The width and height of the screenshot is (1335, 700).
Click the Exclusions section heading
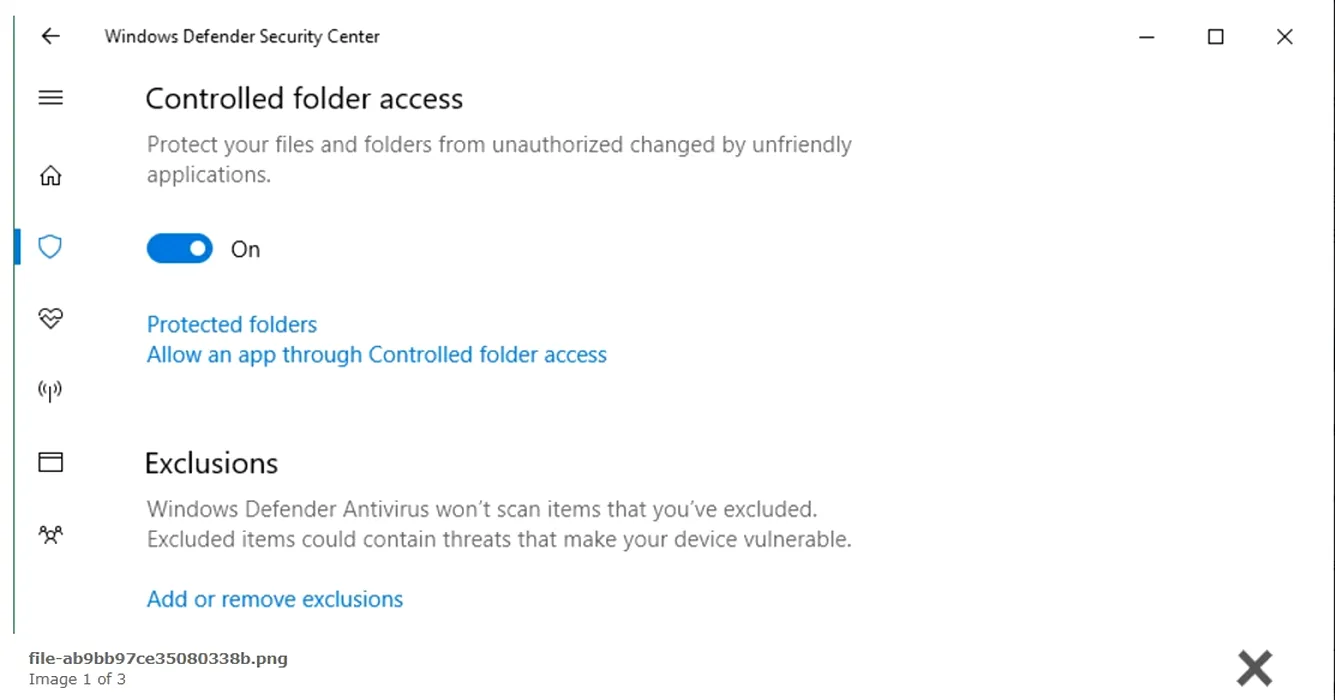click(211, 464)
